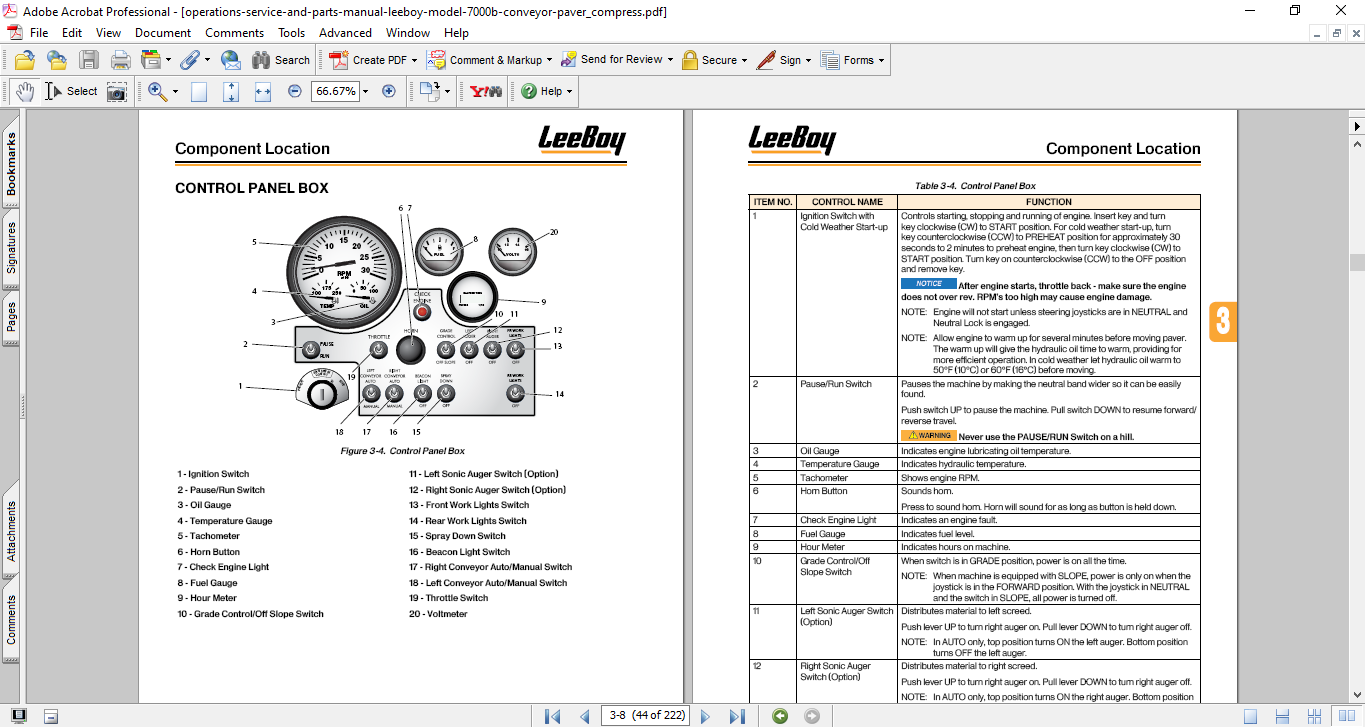Open the zoom percentage dropdown
Viewport: 1365px width, 727px height.
(365, 91)
